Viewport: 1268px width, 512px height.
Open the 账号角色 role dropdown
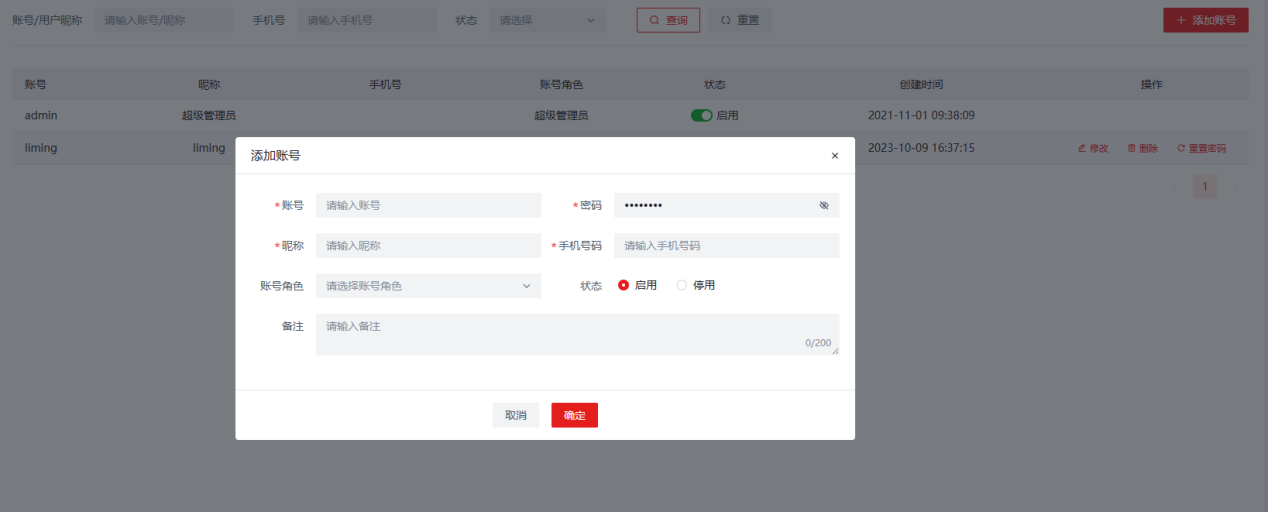(428, 286)
